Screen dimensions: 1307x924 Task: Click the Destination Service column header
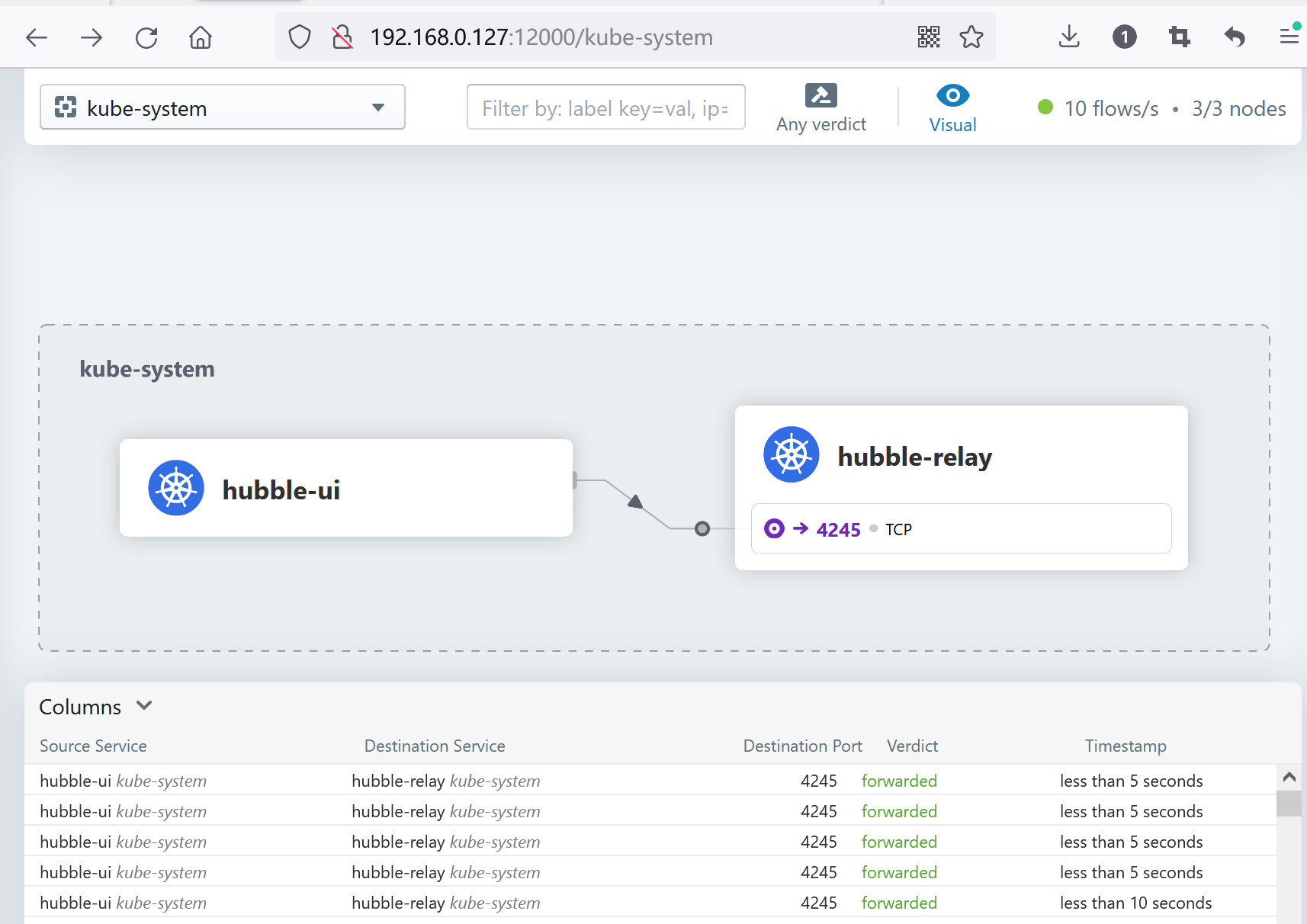click(435, 746)
